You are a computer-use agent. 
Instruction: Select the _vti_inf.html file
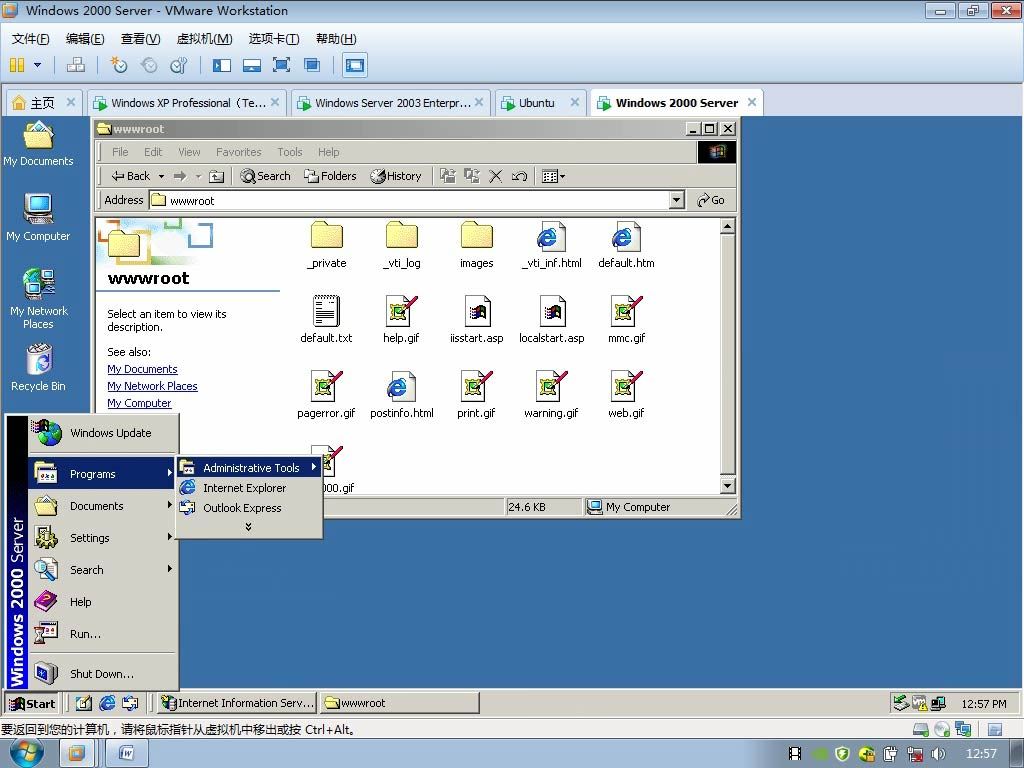tap(552, 244)
